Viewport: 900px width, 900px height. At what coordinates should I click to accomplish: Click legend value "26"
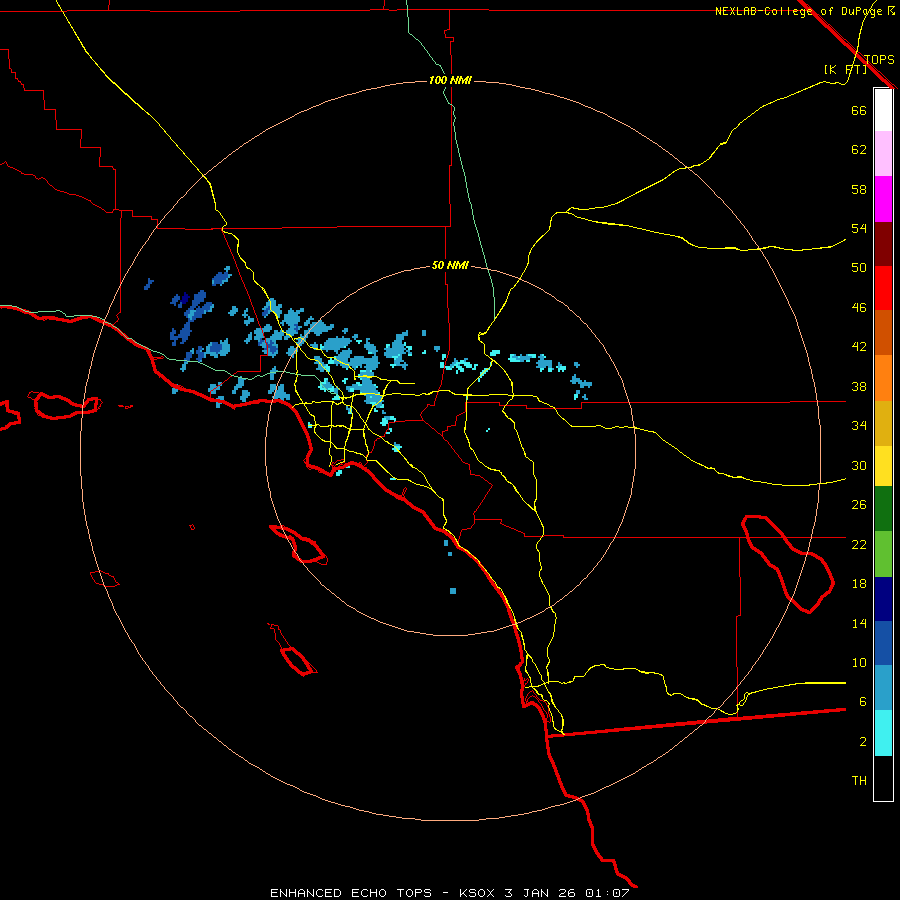(x=859, y=505)
